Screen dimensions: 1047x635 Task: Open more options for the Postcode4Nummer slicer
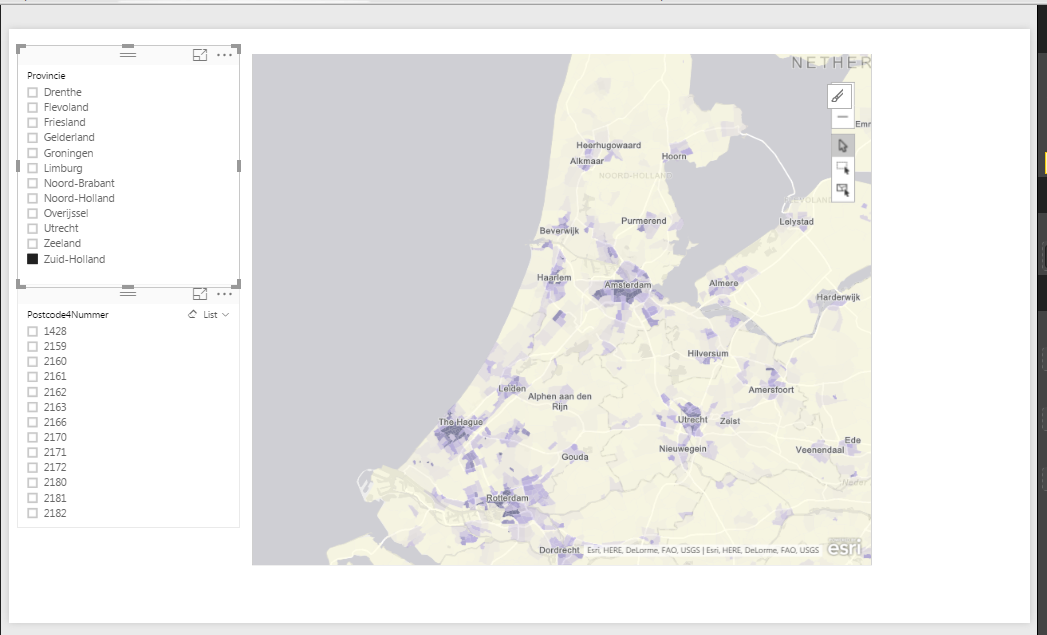224,294
